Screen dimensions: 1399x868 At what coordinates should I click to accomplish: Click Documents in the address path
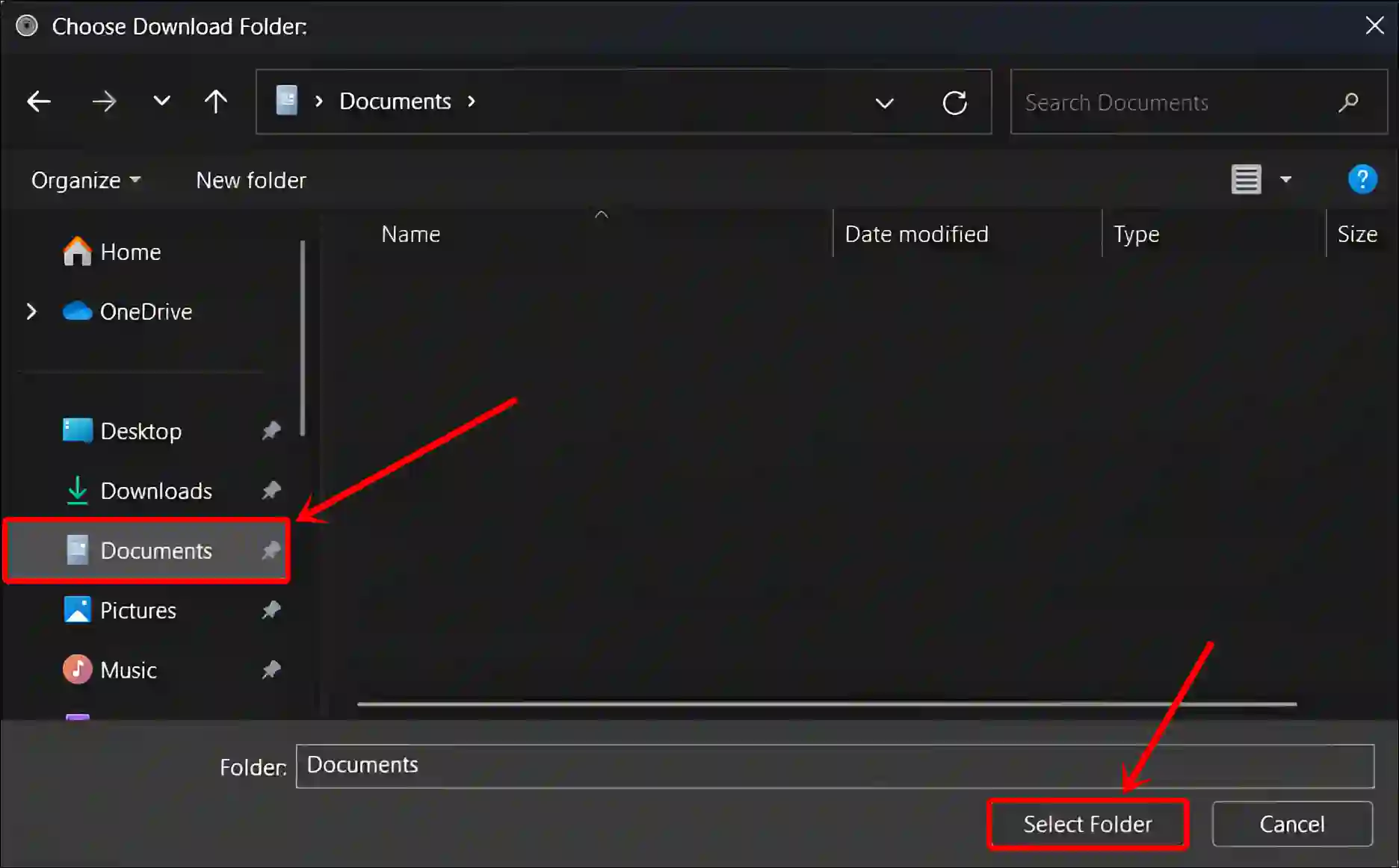click(395, 101)
